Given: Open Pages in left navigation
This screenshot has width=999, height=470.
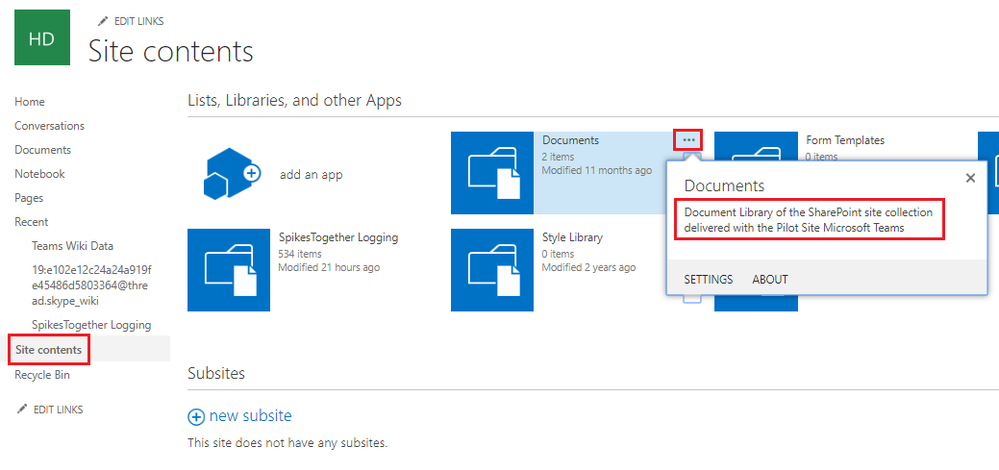Looking at the screenshot, I should (29, 198).
